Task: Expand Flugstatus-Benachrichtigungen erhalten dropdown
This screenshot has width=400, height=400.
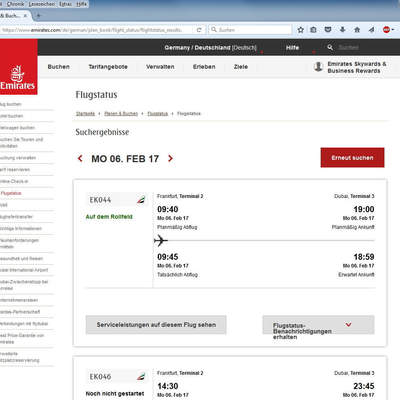Action: [x=318, y=325]
